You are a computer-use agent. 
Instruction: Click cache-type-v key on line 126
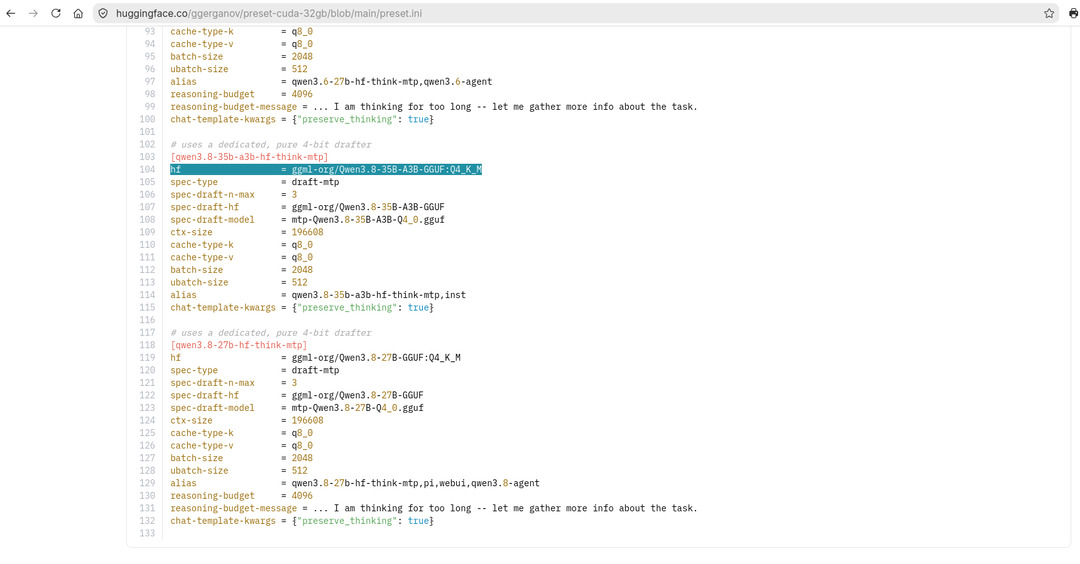click(x=202, y=446)
